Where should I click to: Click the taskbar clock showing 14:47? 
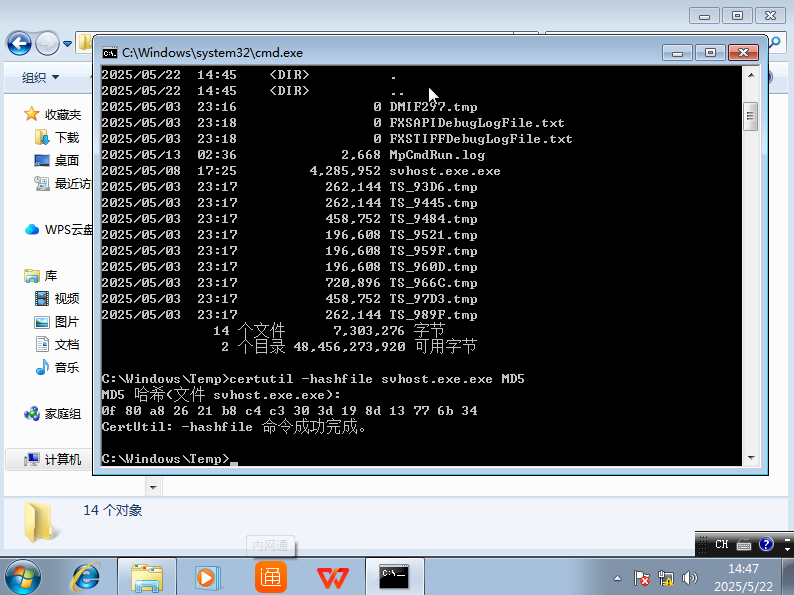[x=743, y=577]
